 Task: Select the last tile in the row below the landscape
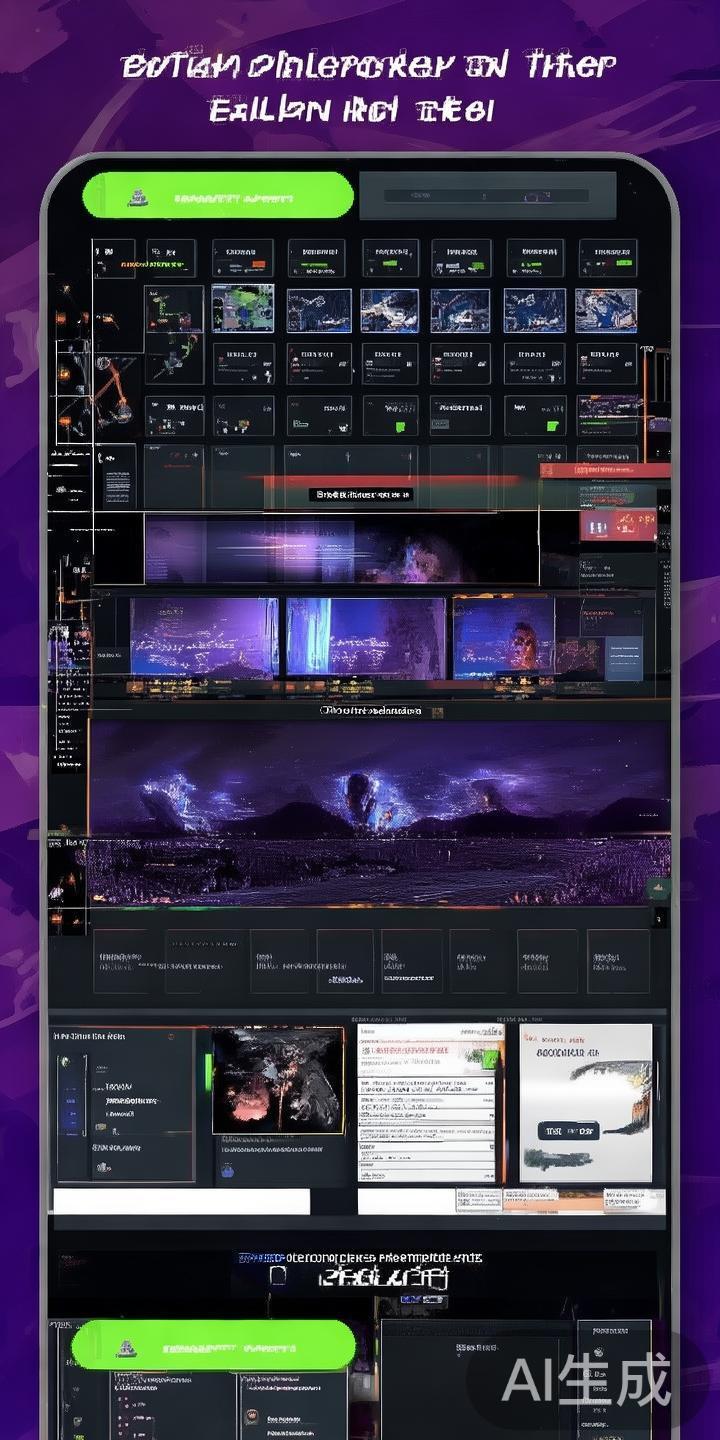point(618,961)
